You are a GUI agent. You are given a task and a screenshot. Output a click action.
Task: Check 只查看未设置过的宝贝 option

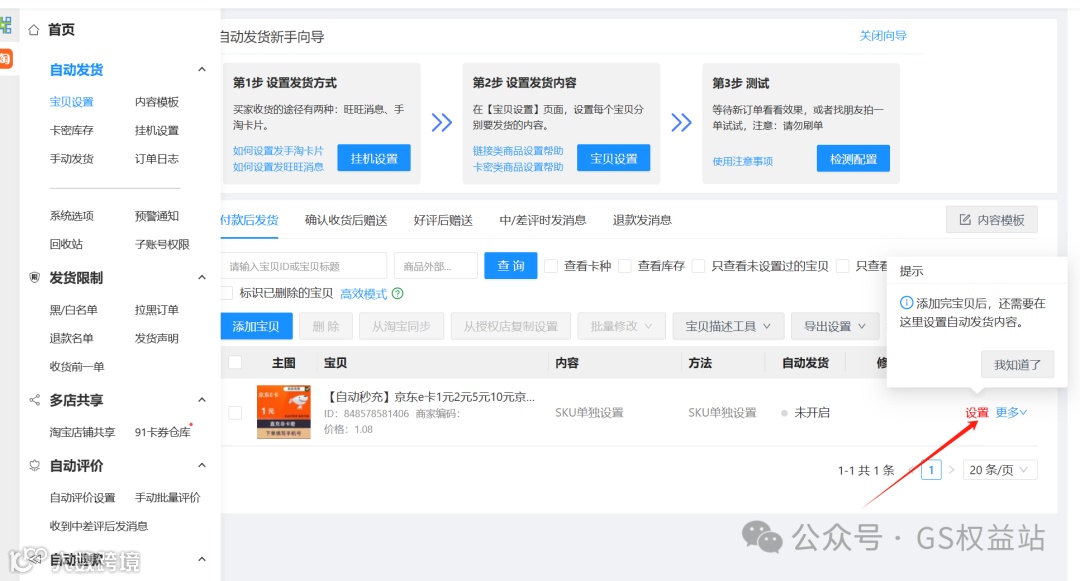coord(698,266)
